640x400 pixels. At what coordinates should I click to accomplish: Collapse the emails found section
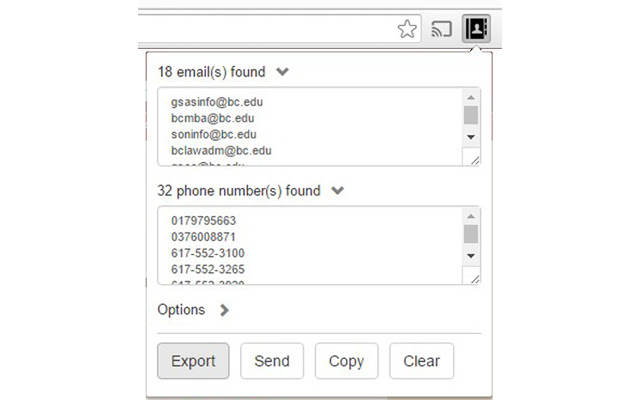(283, 72)
